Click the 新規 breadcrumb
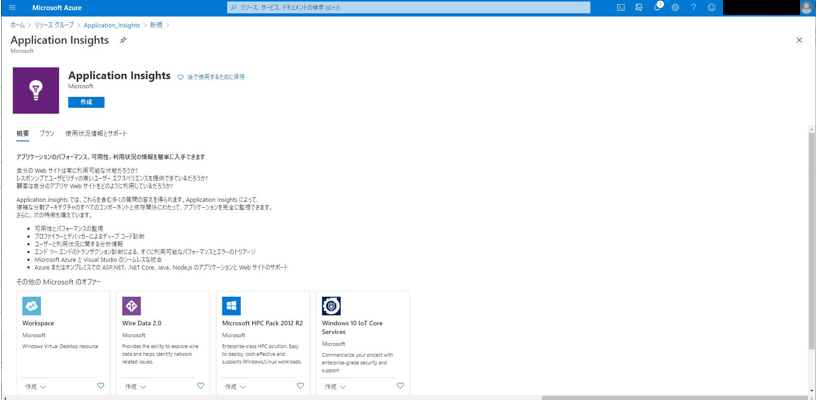816x400 pixels. pos(156,25)
